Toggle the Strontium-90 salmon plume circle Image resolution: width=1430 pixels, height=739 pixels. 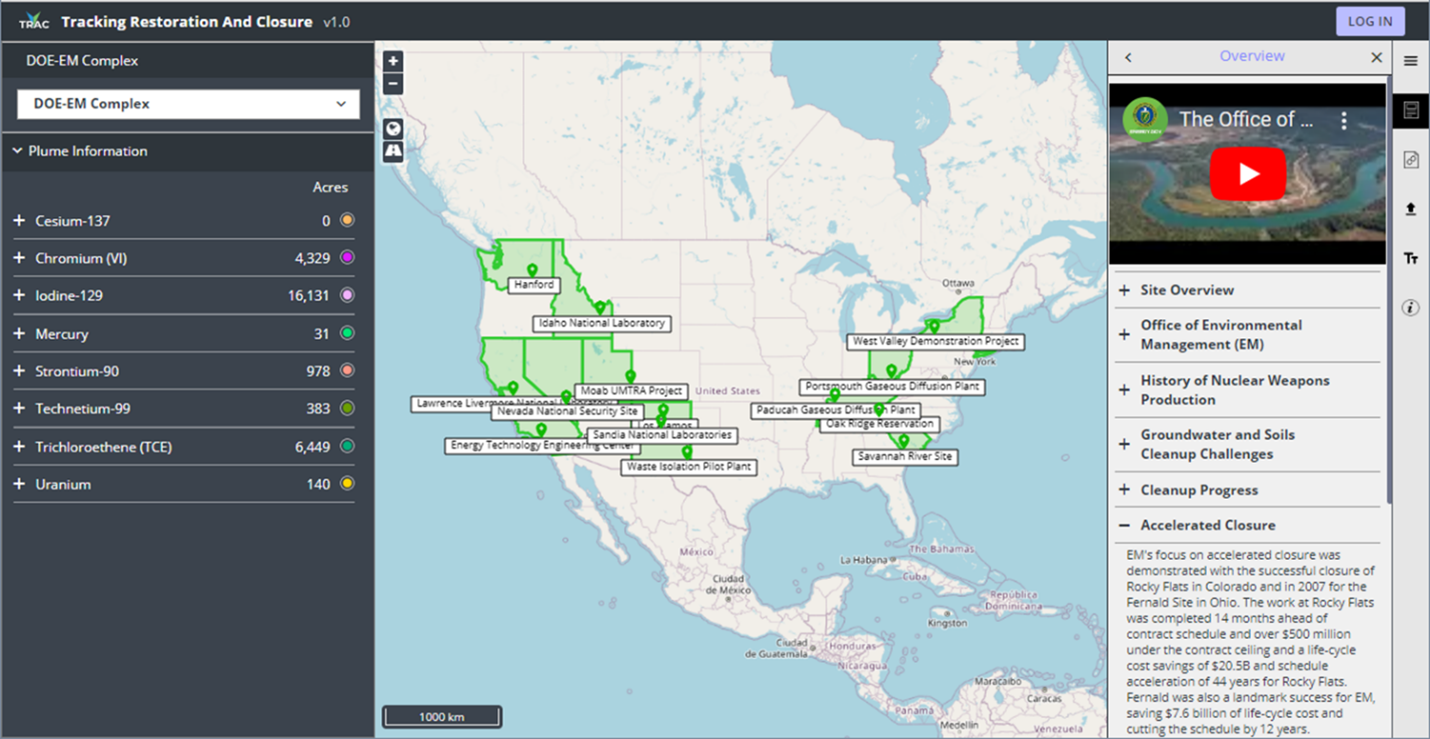347,370
